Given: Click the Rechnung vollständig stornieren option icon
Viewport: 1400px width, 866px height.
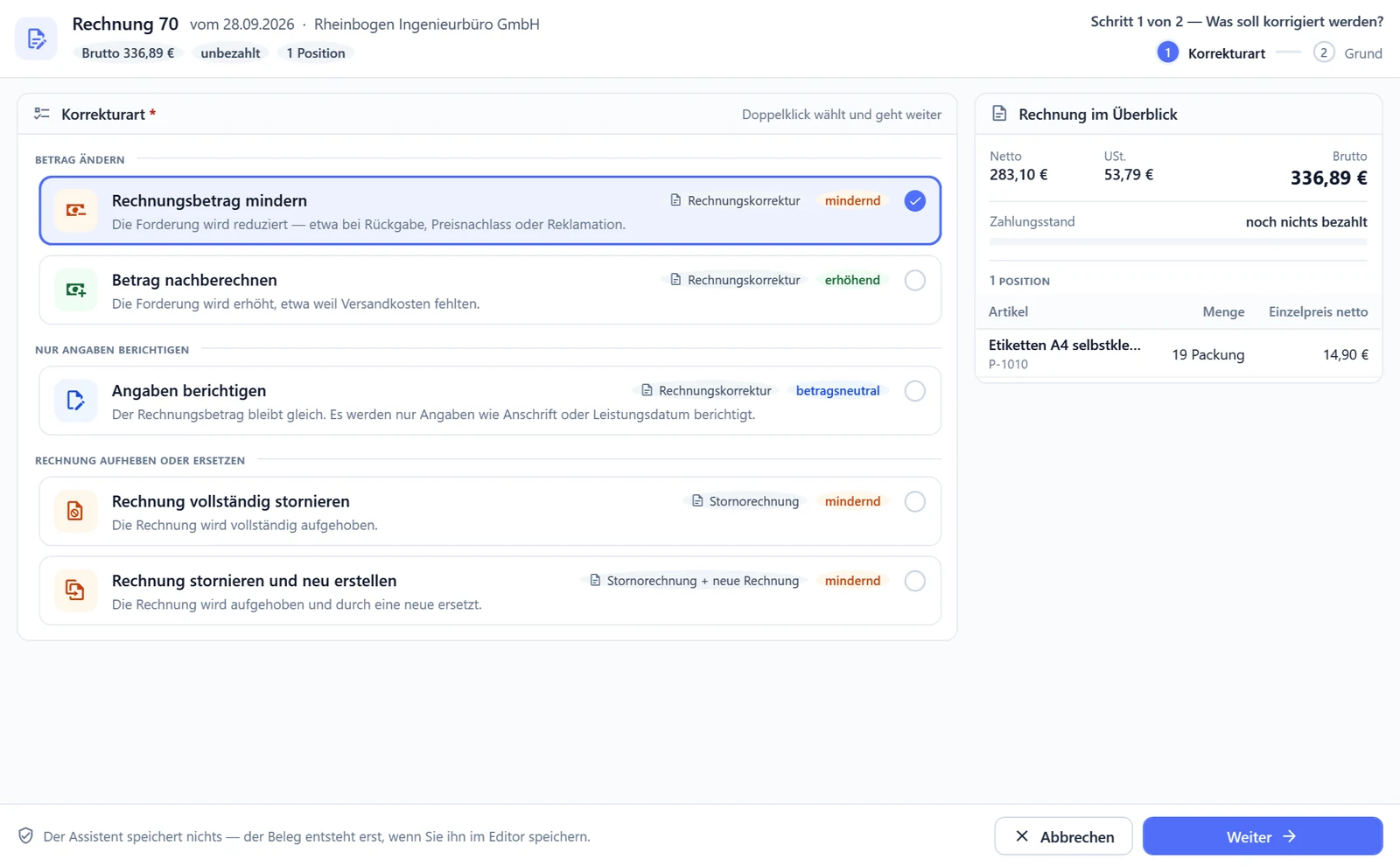Looking at the screenshot, I should coord(75,511).
